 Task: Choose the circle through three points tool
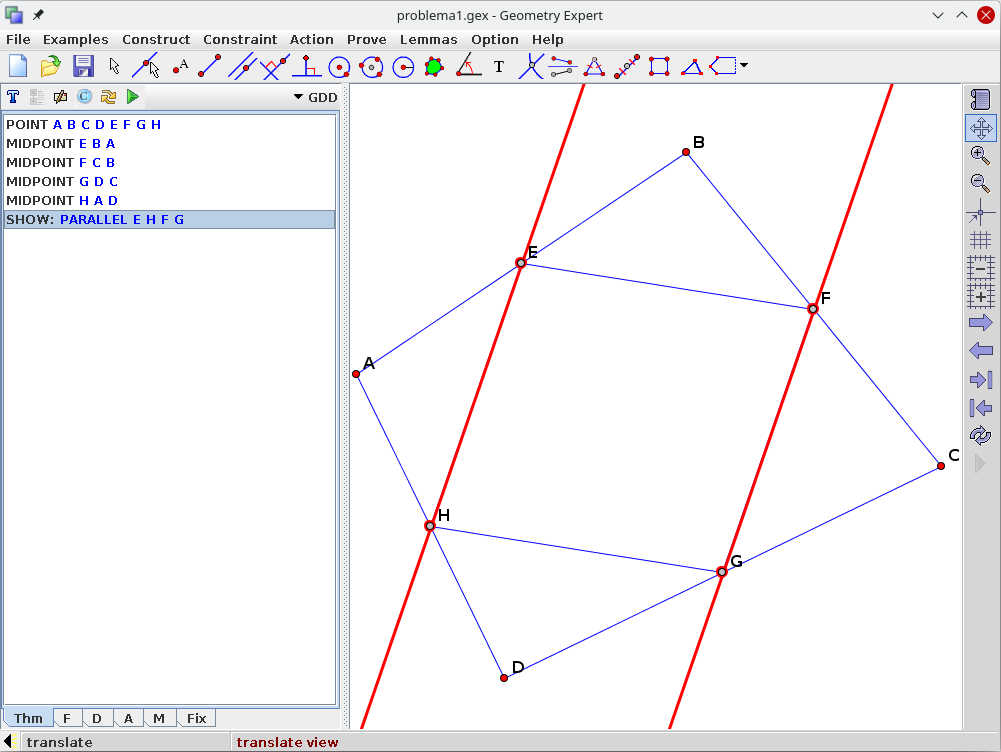click(x=372, y=66)
